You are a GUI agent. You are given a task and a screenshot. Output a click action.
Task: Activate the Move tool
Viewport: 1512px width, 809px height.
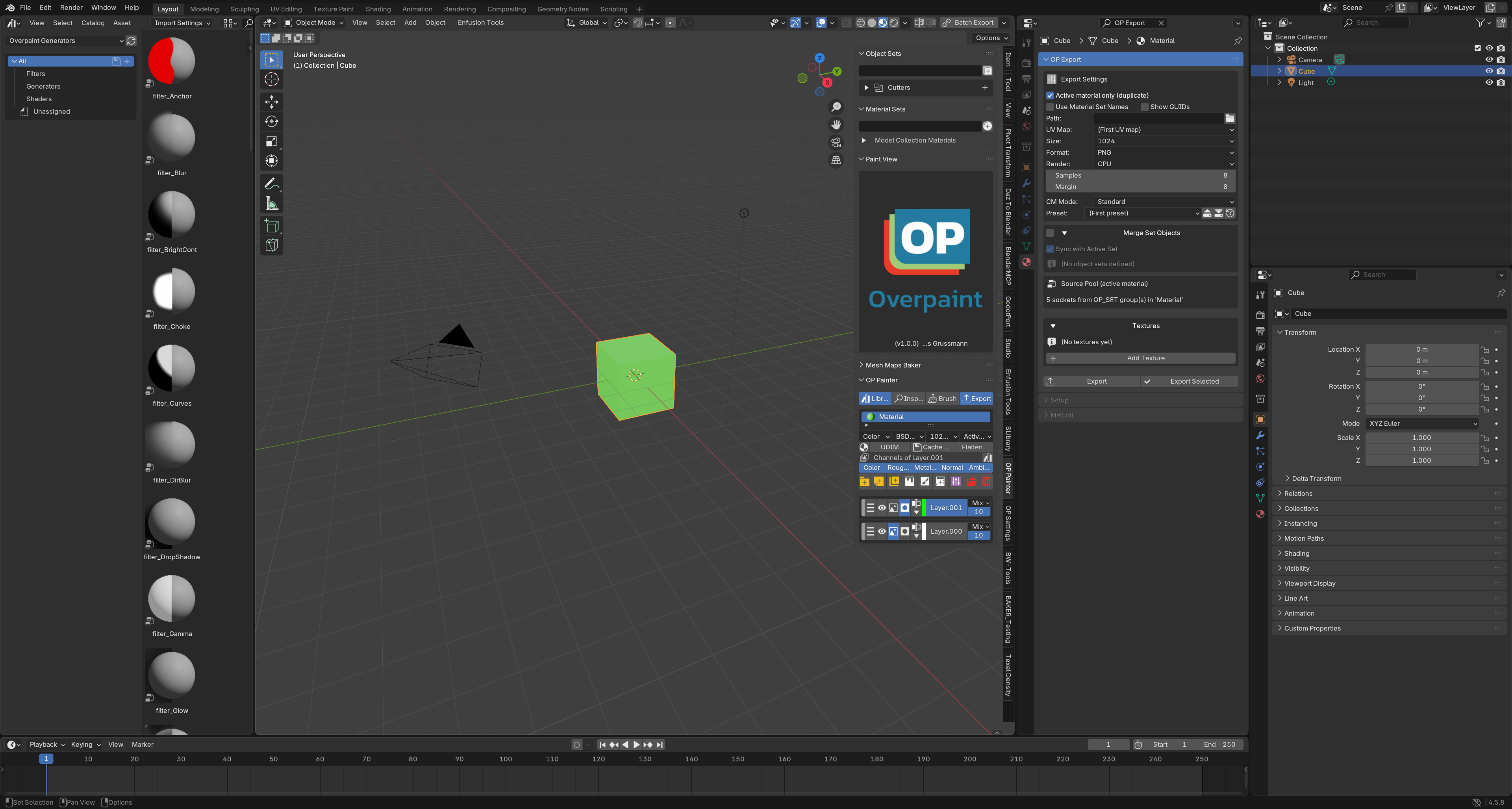pyautogui.click(x=271, y=102)
